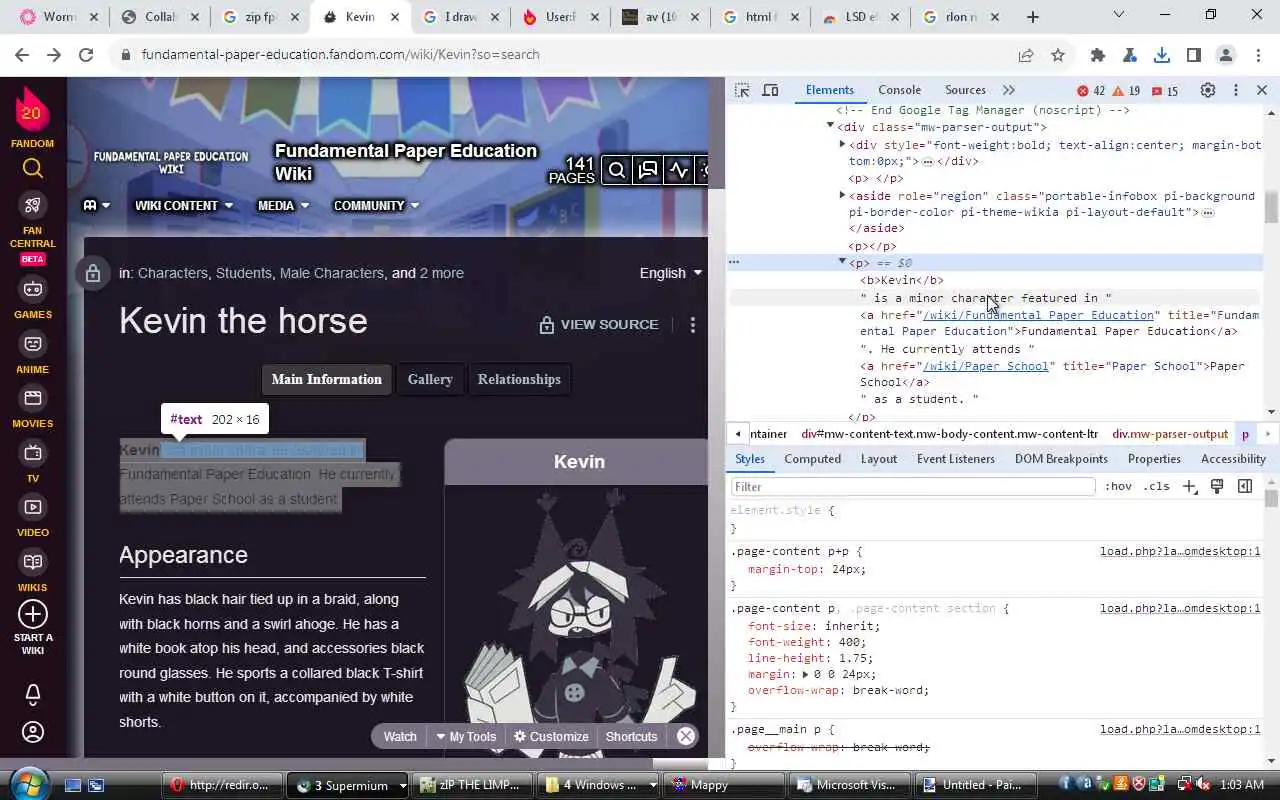This screenshot has height=800, width=1280.
Task: Open the Event Listeners tab
Action: 956,459
